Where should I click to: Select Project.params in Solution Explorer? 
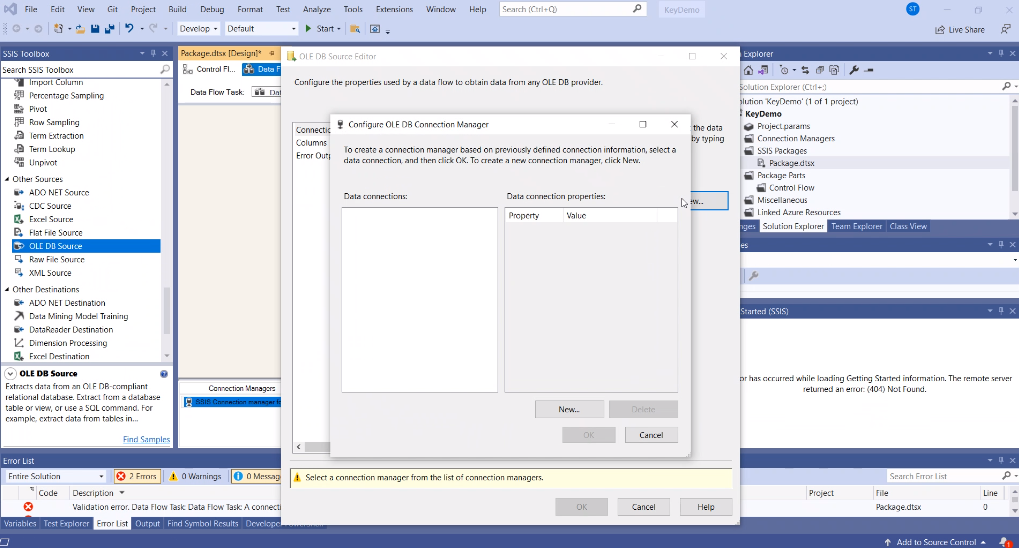pos(783,126)
